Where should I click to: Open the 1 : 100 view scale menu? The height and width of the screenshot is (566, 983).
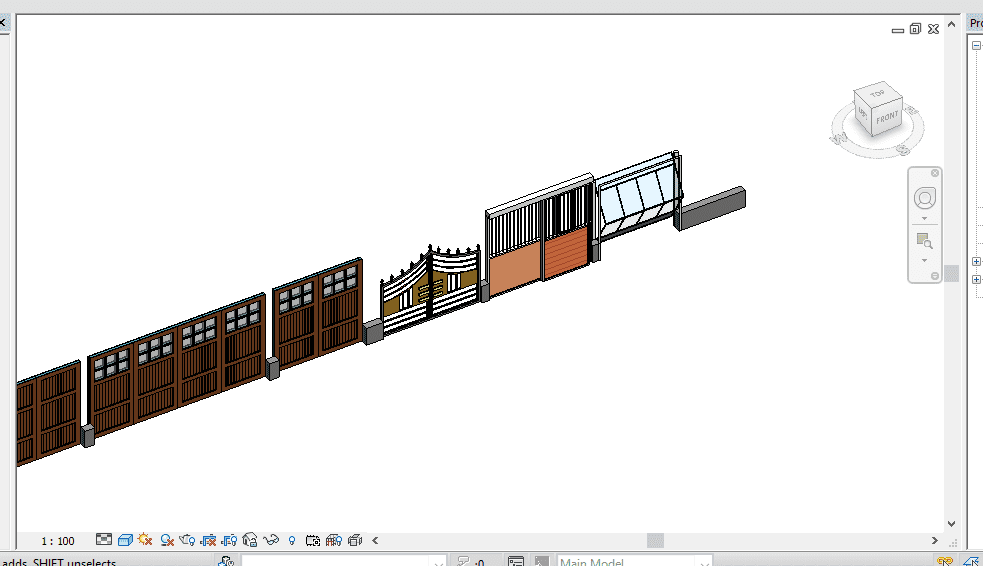(57, 541)
